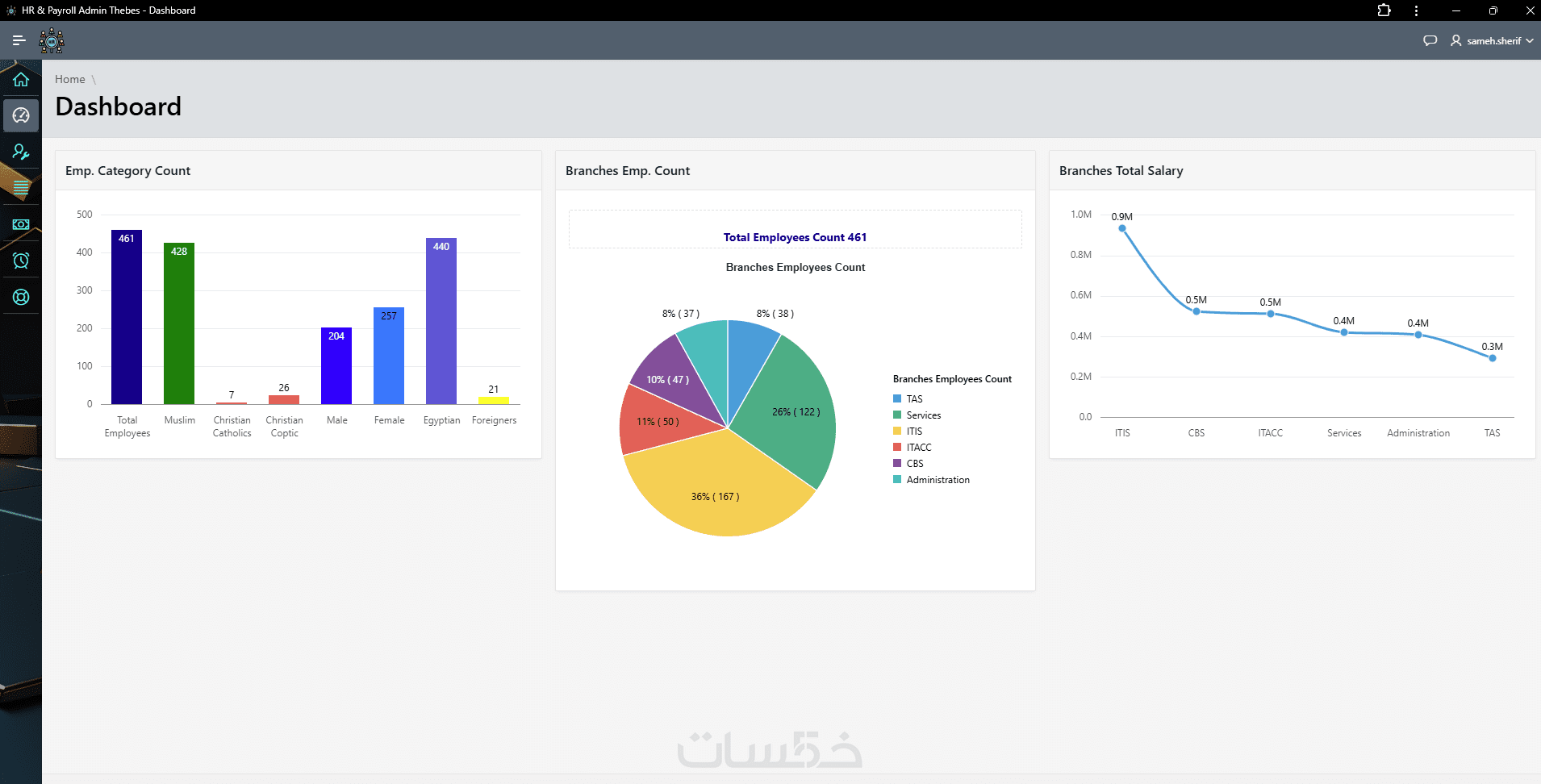
Task: Open the support lifebuoy sidebar icon
Action: point(21,297)
